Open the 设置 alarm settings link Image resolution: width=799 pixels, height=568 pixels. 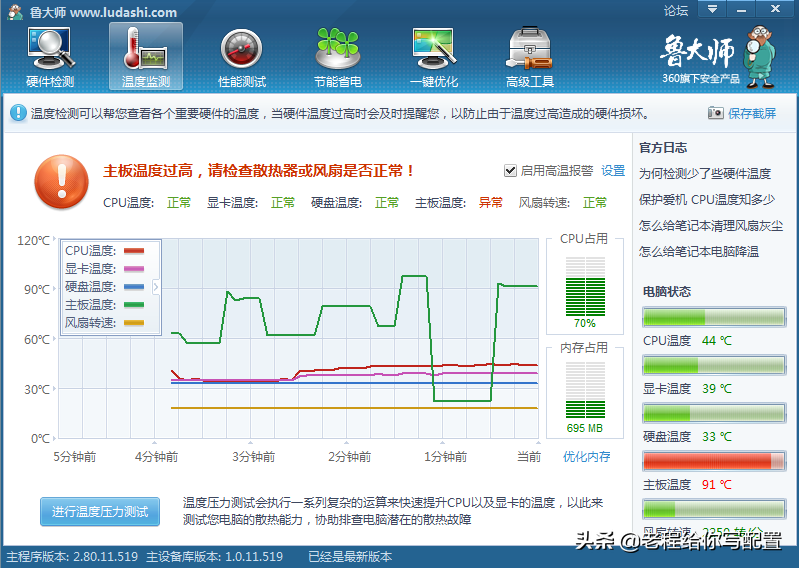613,171
